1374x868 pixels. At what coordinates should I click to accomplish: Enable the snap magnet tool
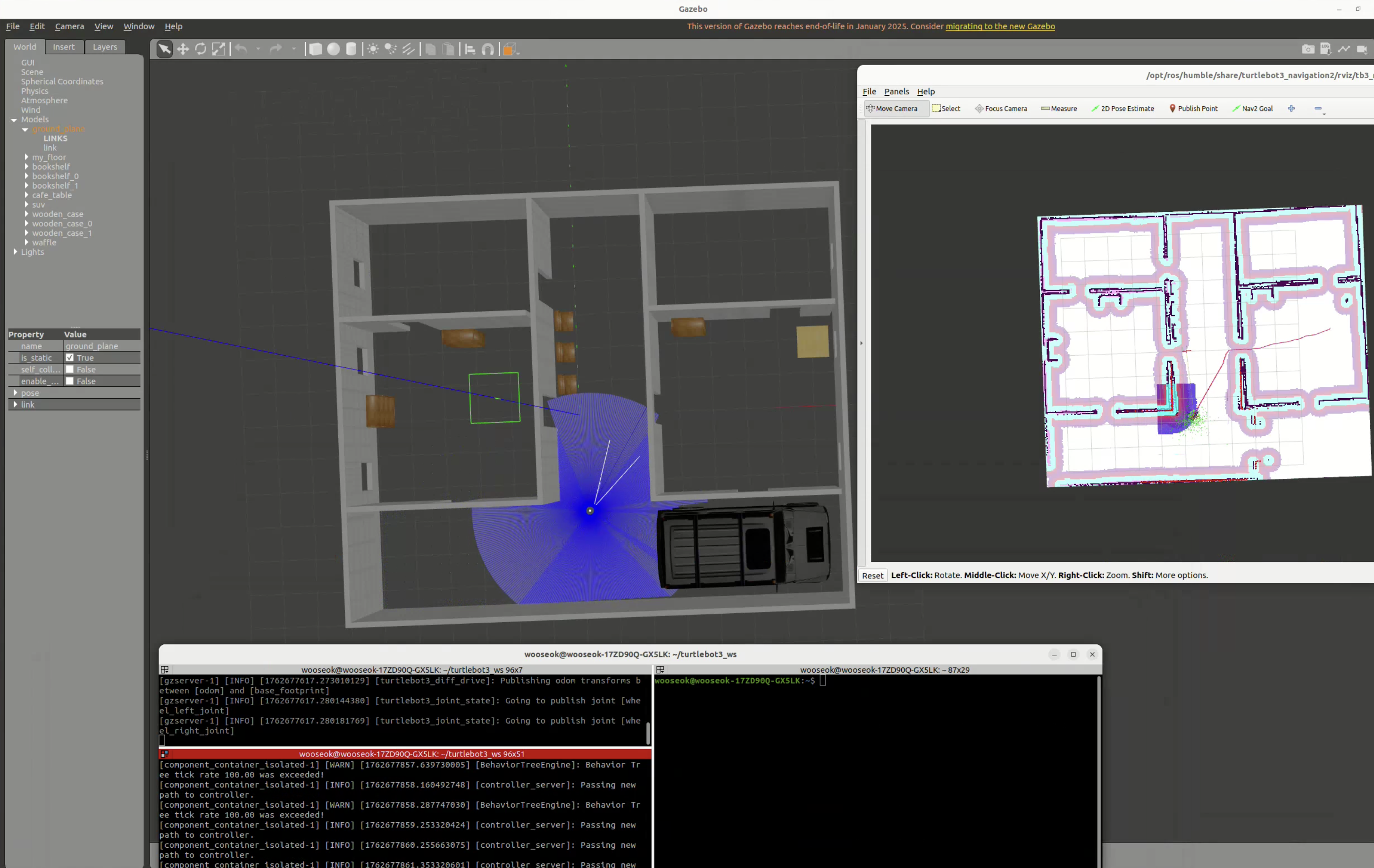pyautogui.click(x=488, y=49)
